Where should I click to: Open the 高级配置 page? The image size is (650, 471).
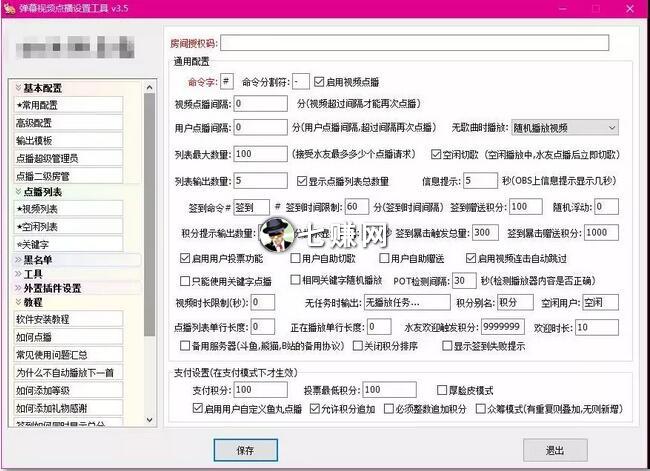pyautogui.click(x=68, y=123)
